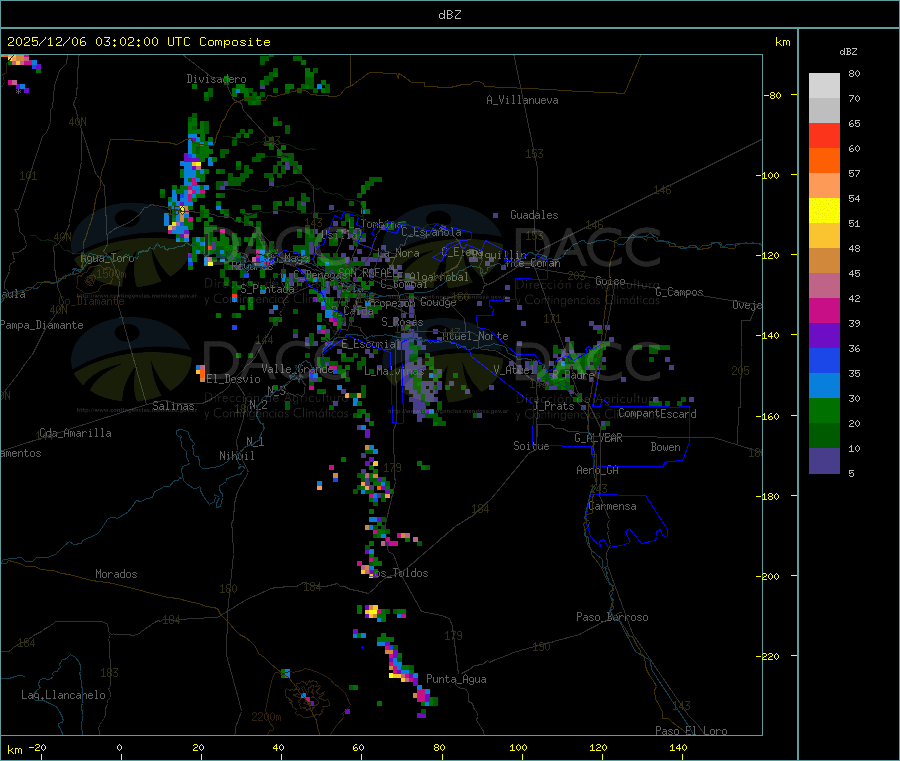Click the Paso_Barroso map label
The height and width of the screenshot is (761, 900).
(612, 617)
